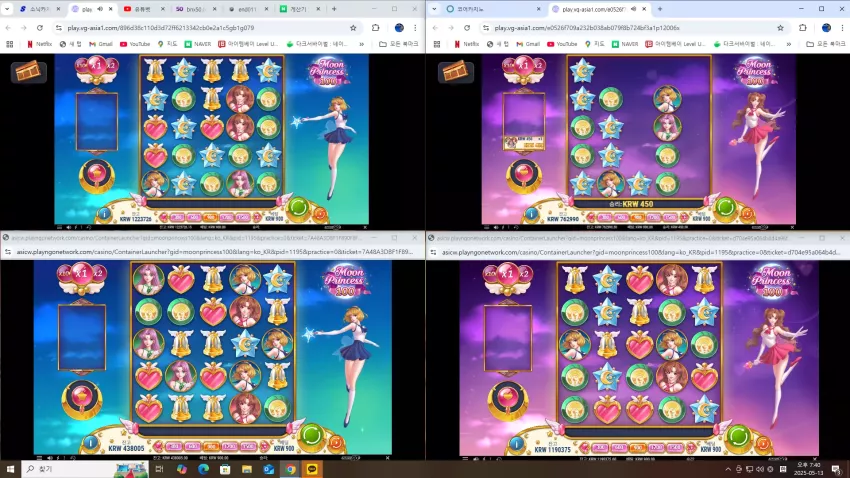The height and width of the screenshot is (478, 850).
Task: Bookmark page with star in right Chrome window
Action: pyautogui.click(x=780, y=28)
